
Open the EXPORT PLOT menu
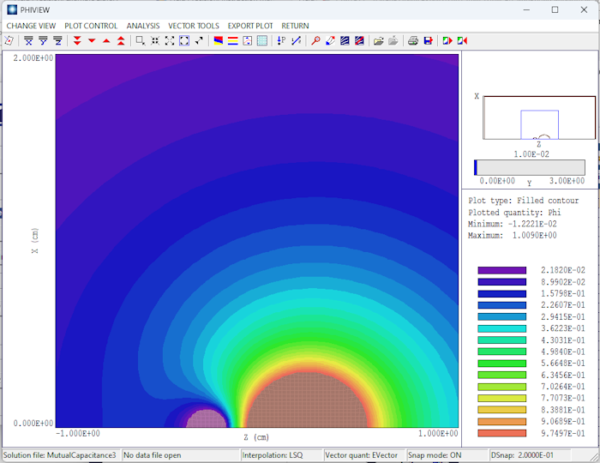pyautogui.click(x=250, y=26)
